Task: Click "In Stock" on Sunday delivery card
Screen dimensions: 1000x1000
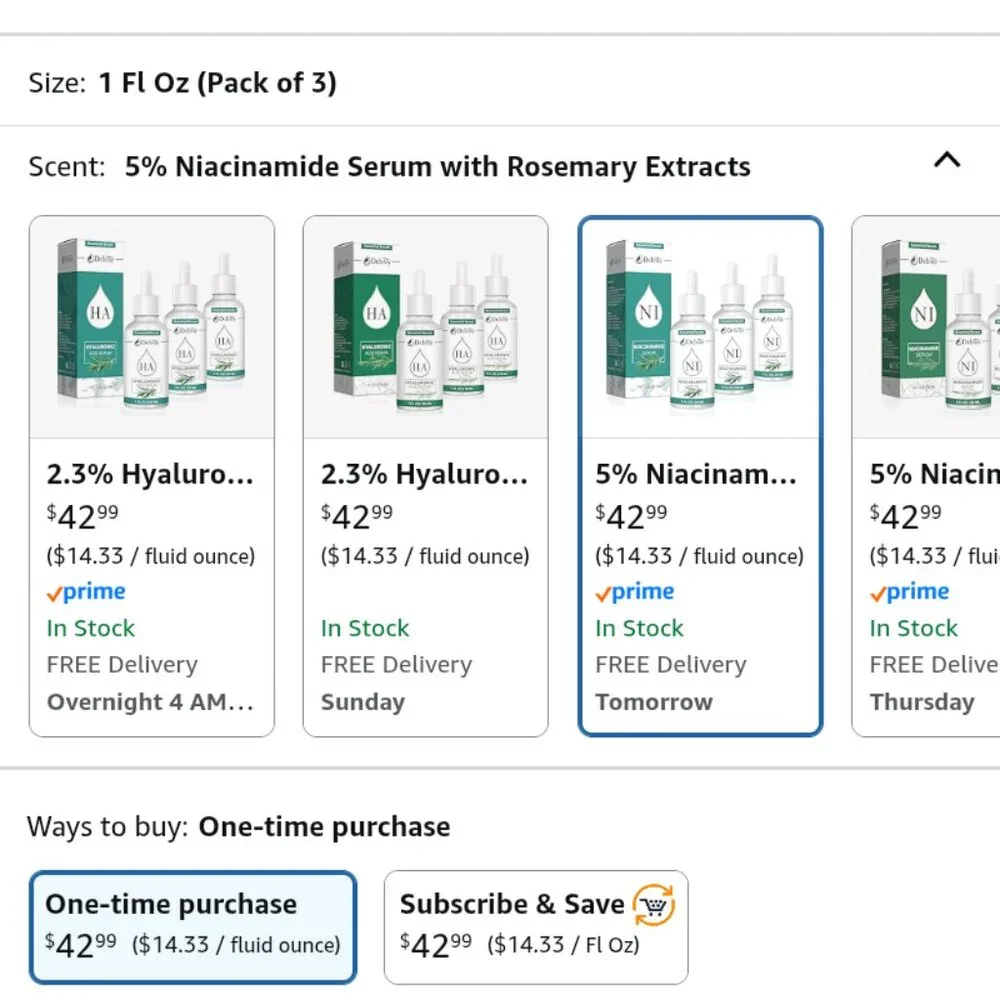Action: [x=365, y=629]
